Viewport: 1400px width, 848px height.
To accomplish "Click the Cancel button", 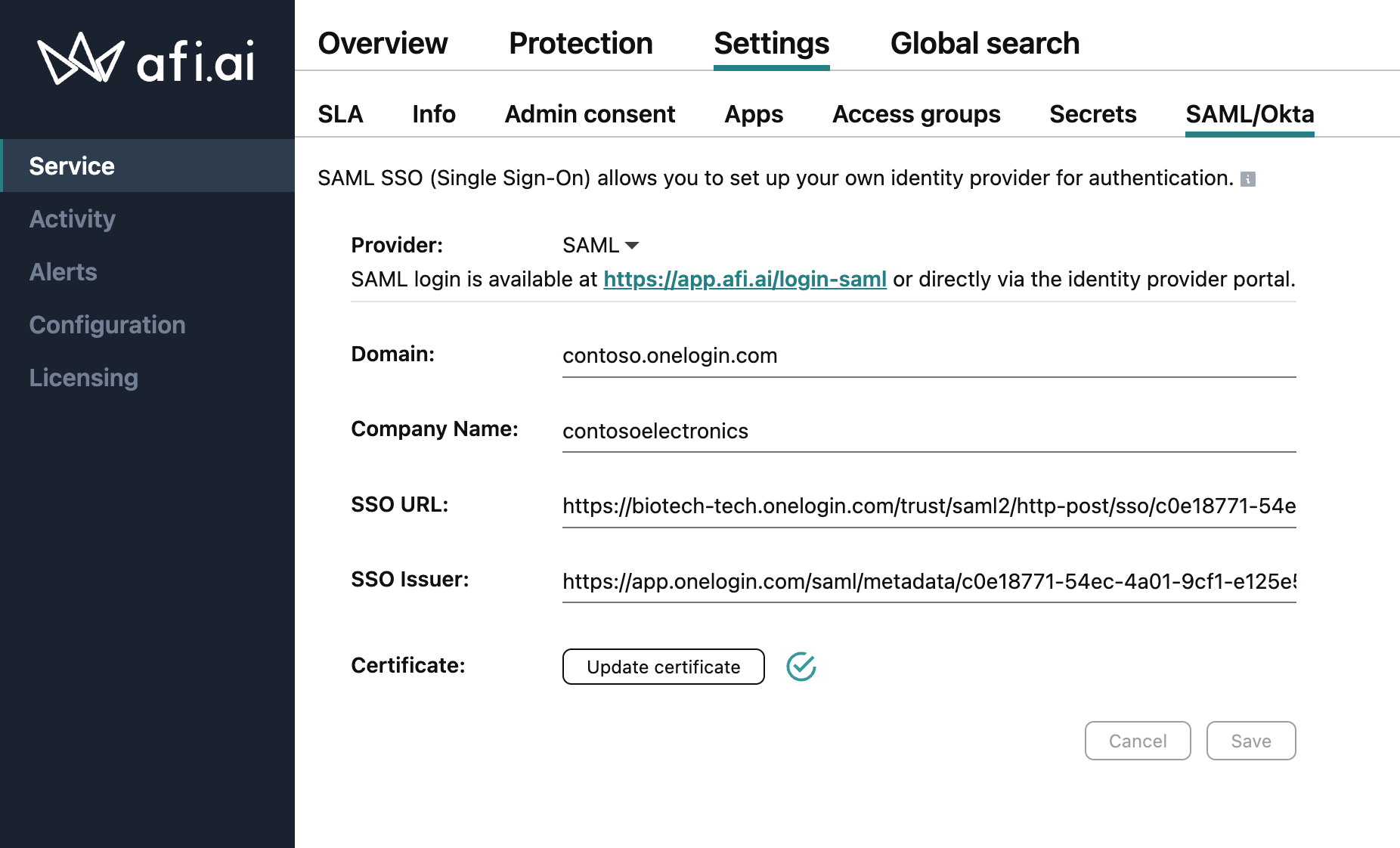I will click(1138, 741).
